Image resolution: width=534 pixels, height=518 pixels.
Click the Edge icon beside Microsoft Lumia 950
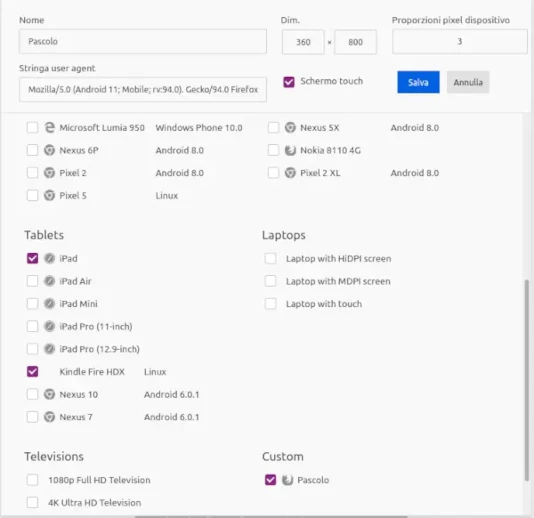49,128
